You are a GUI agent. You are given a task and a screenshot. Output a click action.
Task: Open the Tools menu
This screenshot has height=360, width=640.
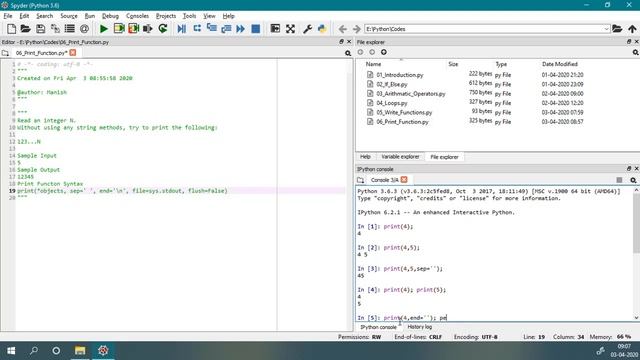[189, 16]
